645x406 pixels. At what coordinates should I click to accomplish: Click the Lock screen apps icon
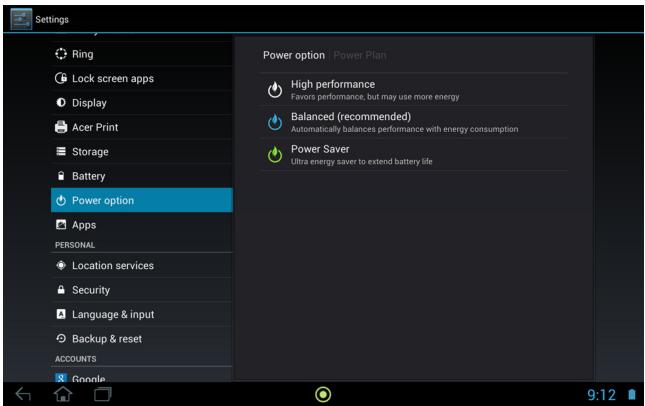click(61, 78)
